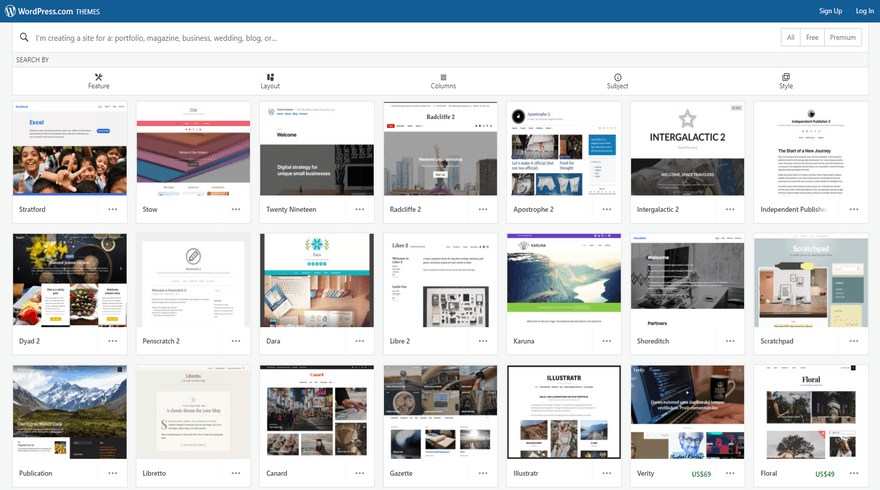Open the Style filter
The image size is (880, 490).
[x=786, y=81]
